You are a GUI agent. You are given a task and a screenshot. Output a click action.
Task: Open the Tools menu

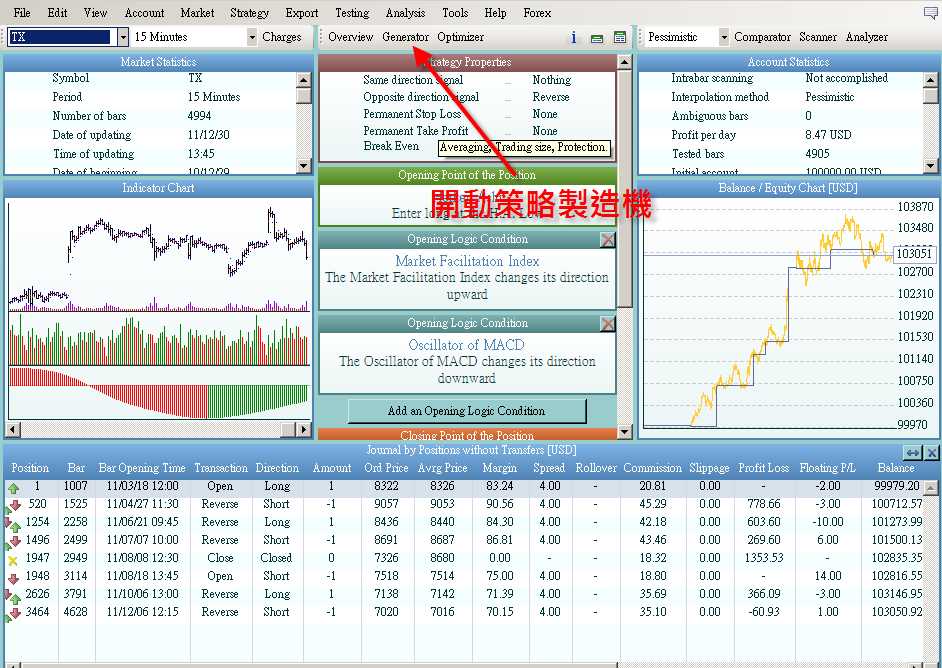(455, 13)
